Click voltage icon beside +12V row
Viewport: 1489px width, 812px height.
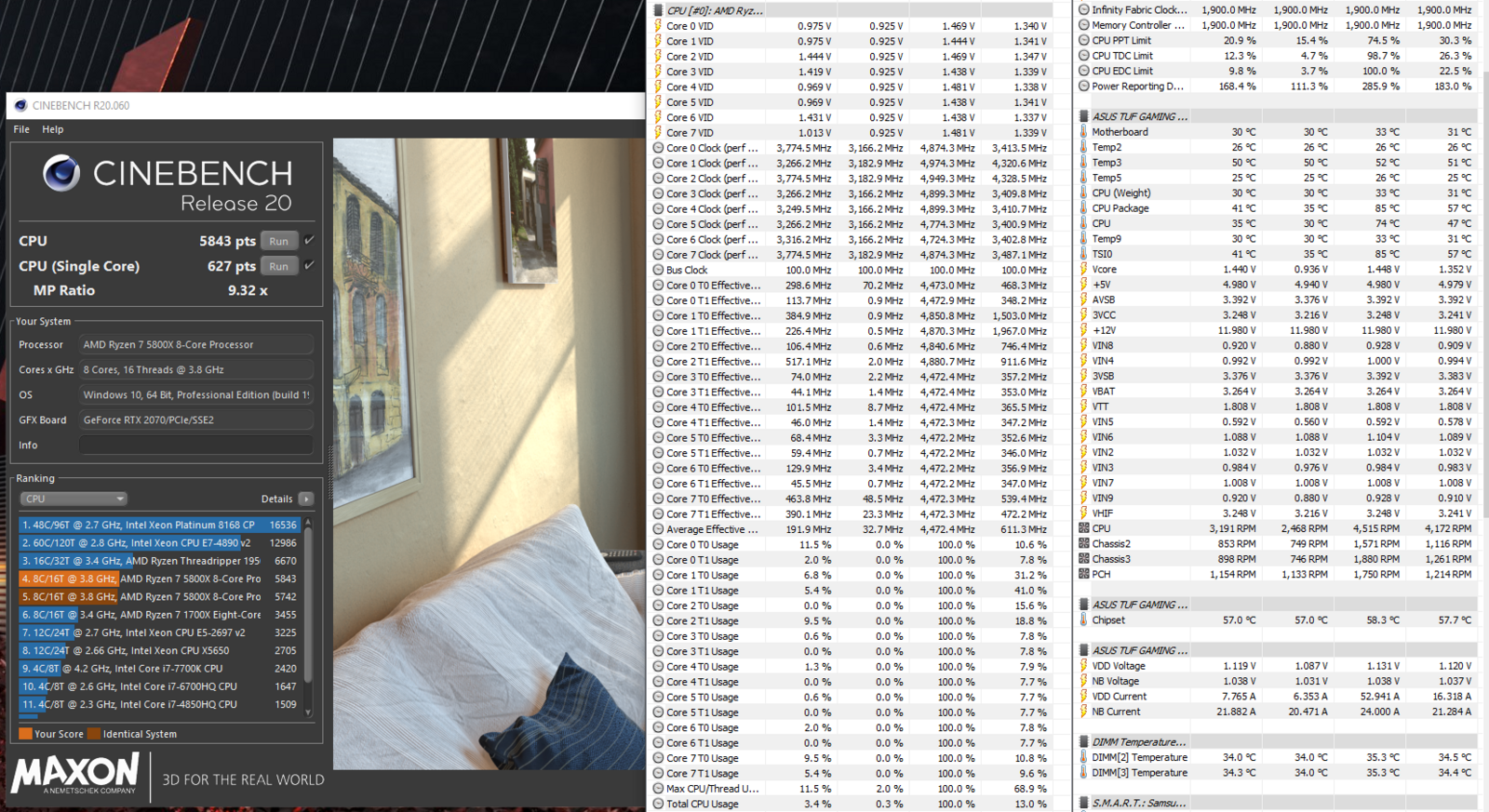tap(1084, 330)
